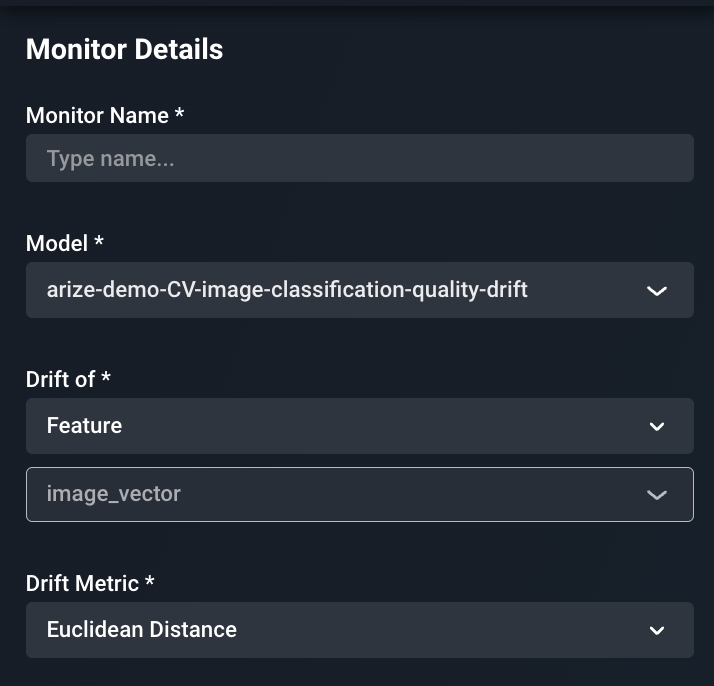
Task: Click the Euclidean Distance selected value
Action: coord(142,630)
